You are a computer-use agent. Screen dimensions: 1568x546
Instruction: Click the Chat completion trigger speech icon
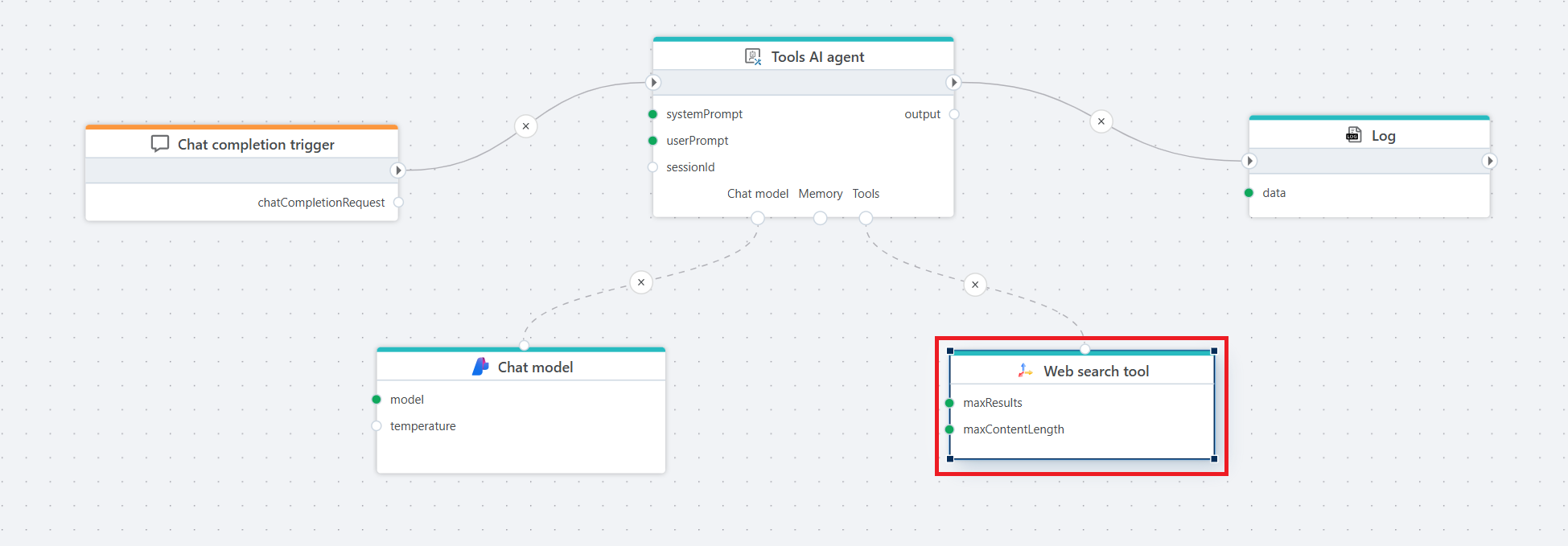(x=160, y=144)
